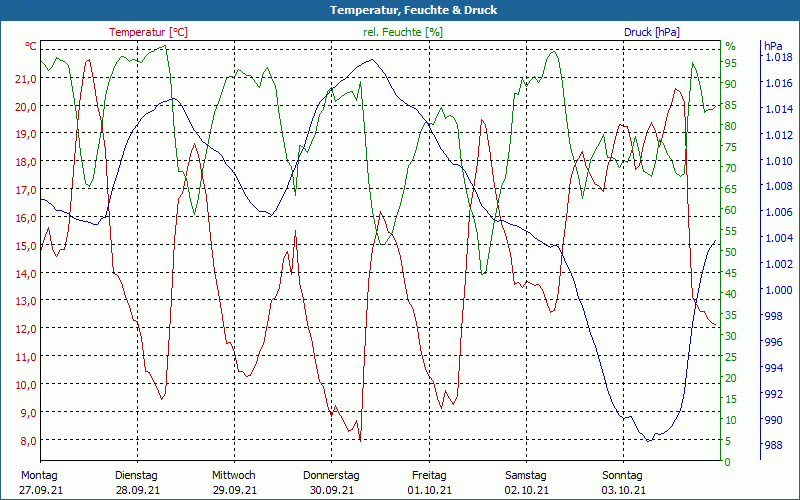Click the 21,0 temperature axis tick
Viewport: 800px width, 500px height.
coord(26,78)
